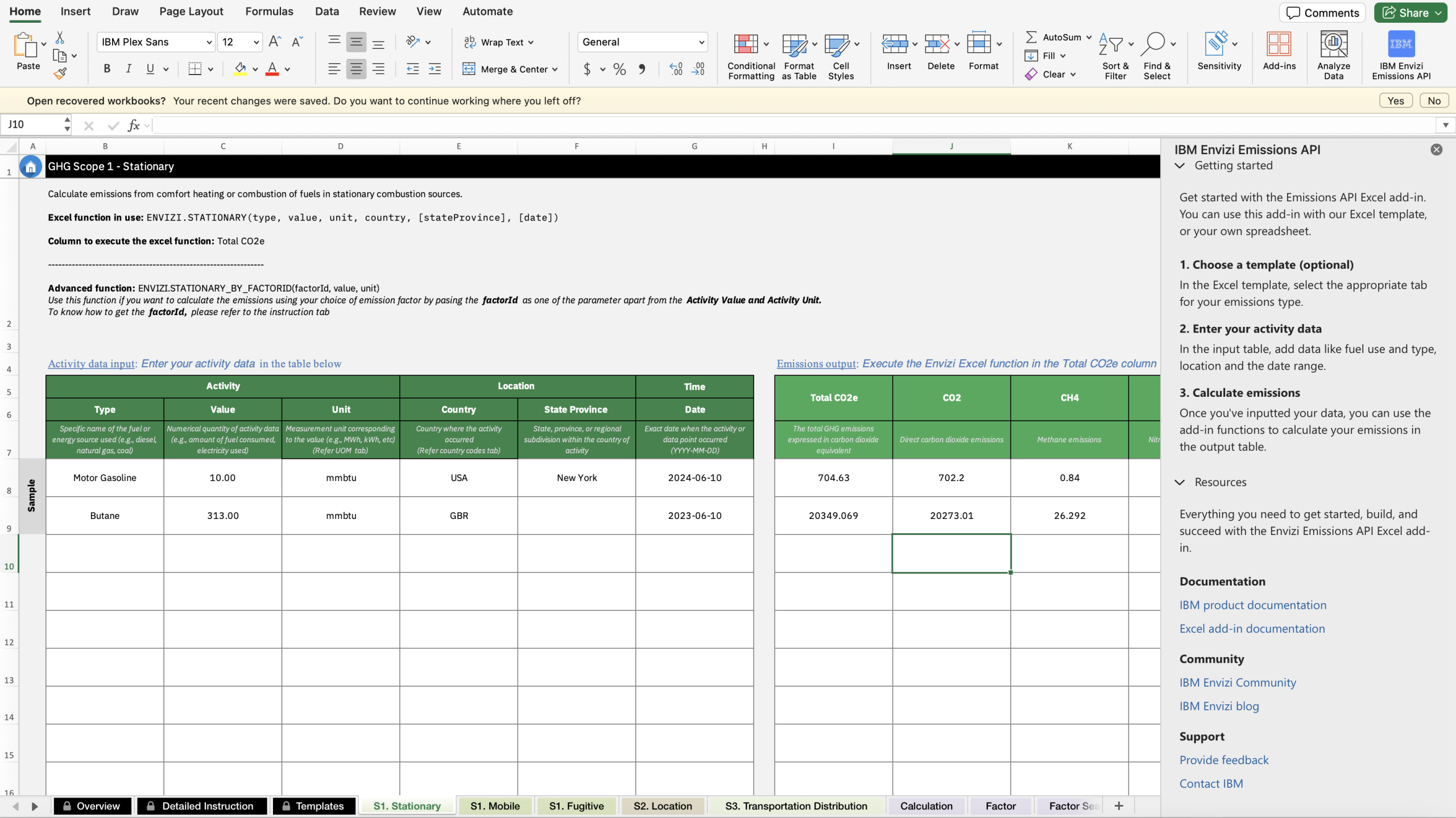Open the Provide feedback link
1456x818 pixels.
1224,761
